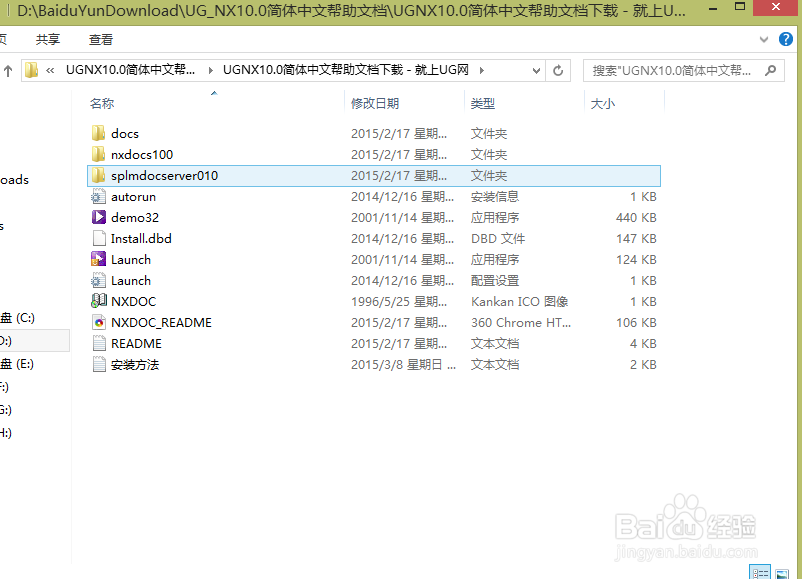
Task: Select the docs folder name
Action: 125,133
